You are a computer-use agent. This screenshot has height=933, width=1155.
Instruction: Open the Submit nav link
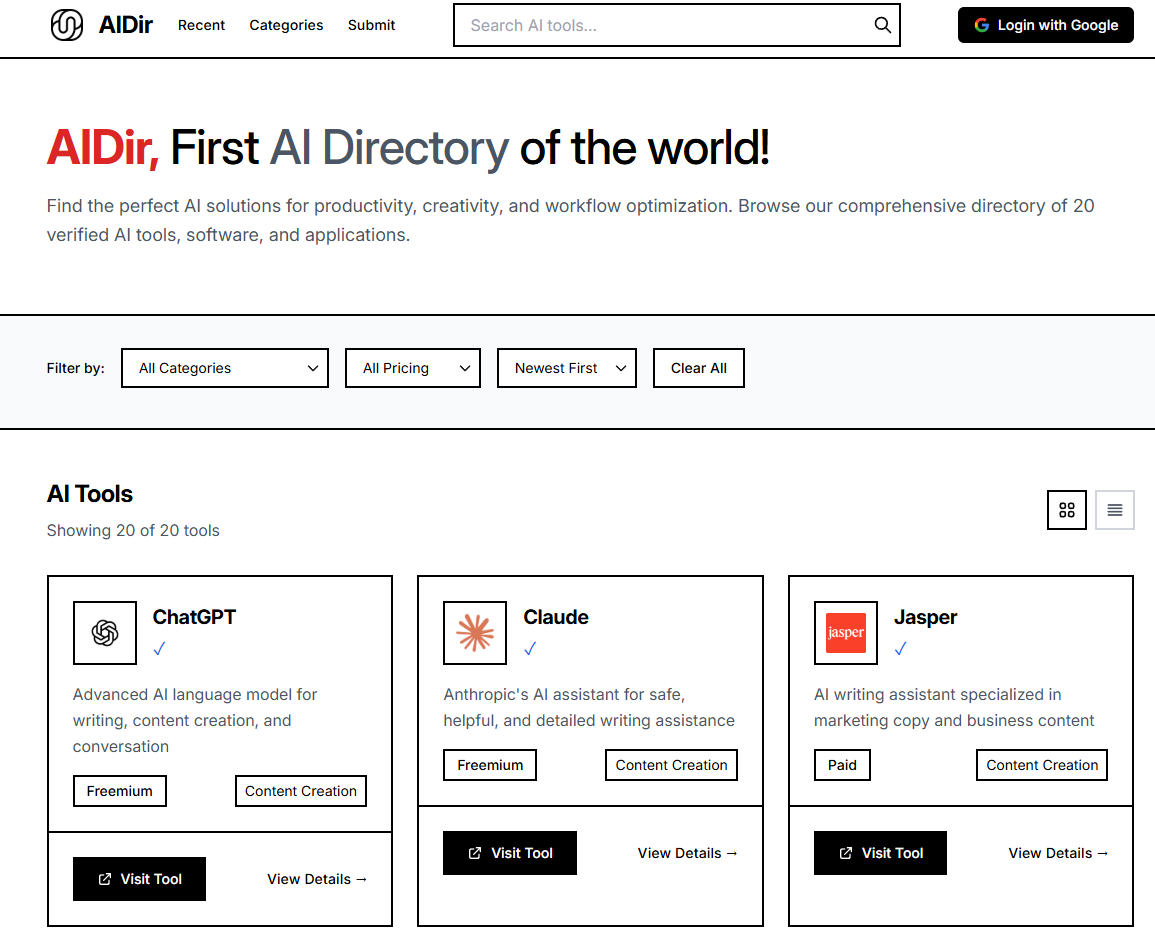[371, 25]
